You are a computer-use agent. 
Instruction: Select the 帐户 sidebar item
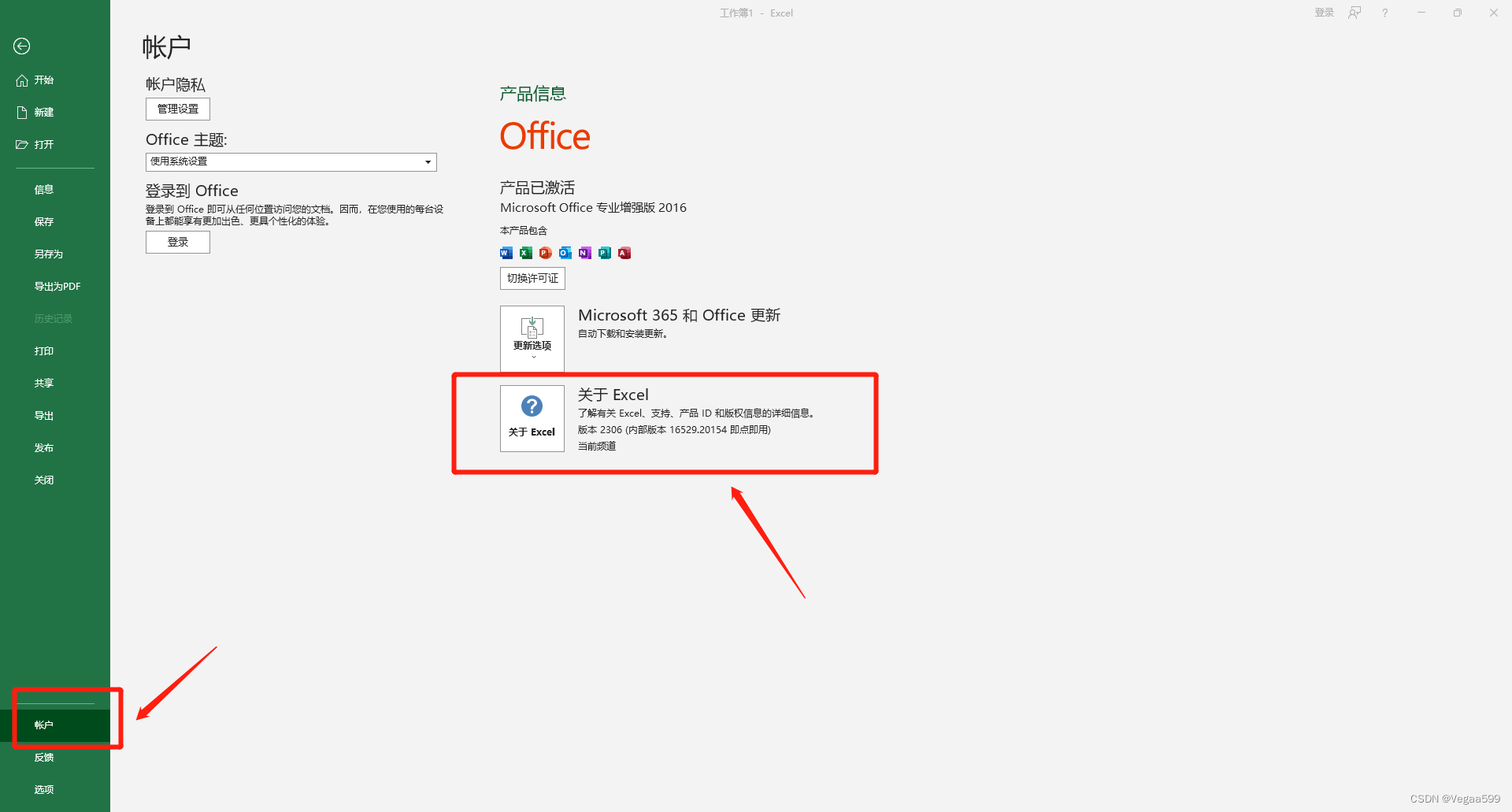click(55, 725)
